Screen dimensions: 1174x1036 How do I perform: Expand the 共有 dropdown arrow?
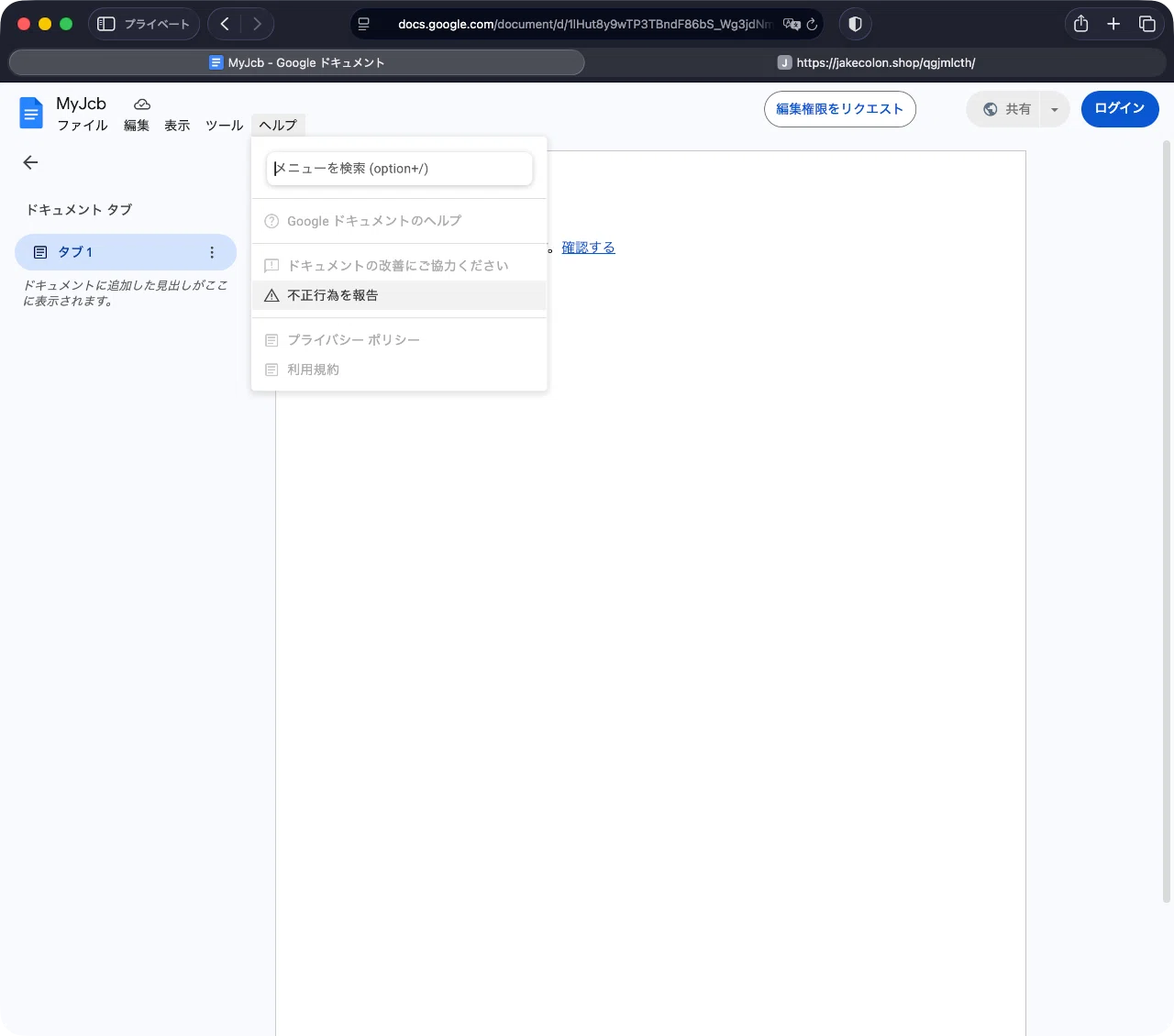click(1055, 109)
